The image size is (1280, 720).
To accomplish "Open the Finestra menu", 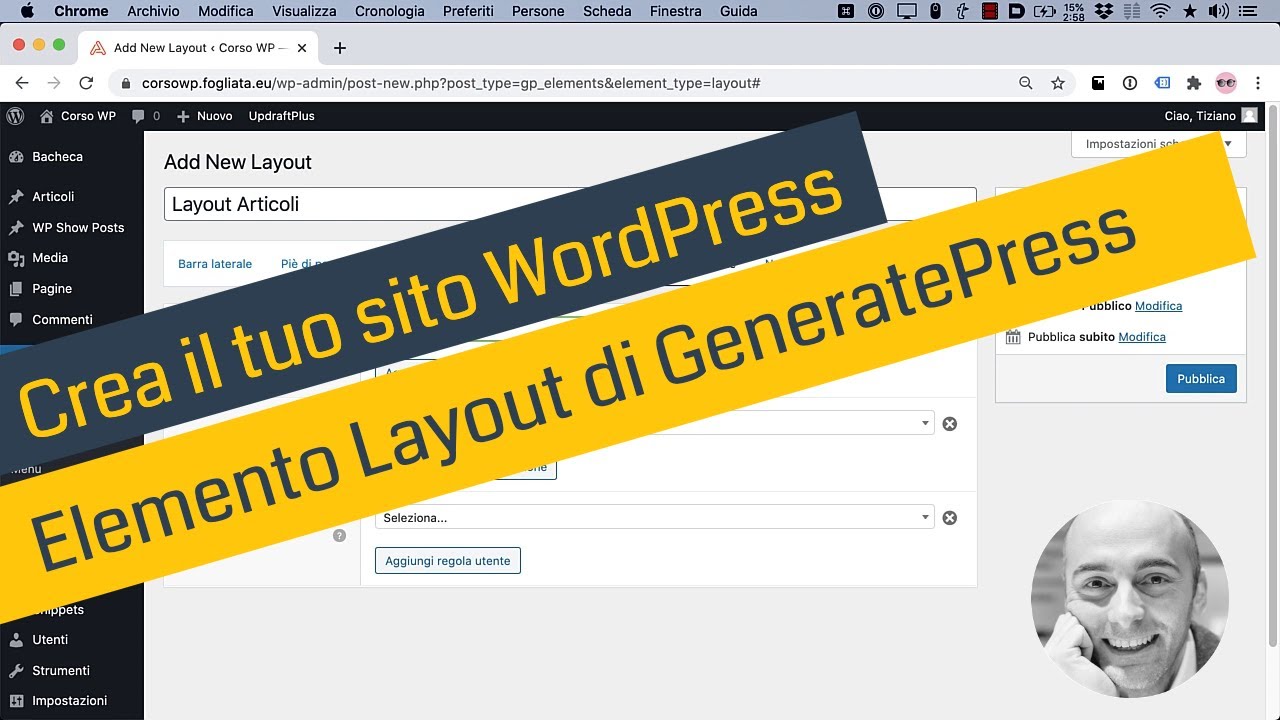I will click(x=675, y=11).
